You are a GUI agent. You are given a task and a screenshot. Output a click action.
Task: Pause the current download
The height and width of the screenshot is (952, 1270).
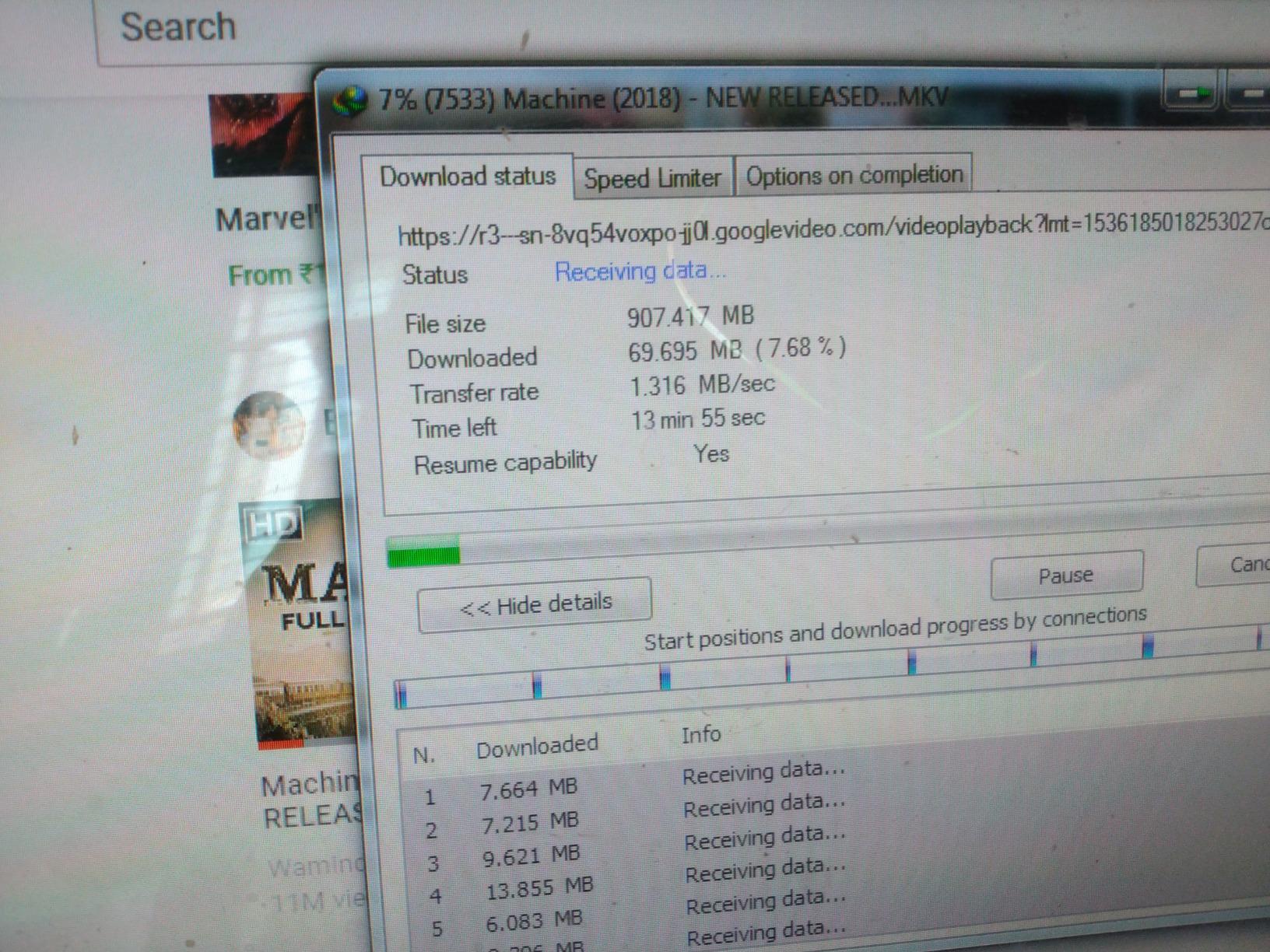(x=1065, y=576)
